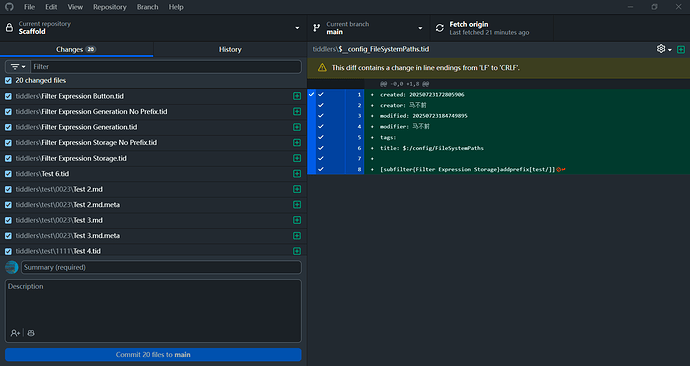Click the green added icon beside Test 6.tid
This screenshot has height=366, width=690.
pyautogui.click(x=297, y=174)
